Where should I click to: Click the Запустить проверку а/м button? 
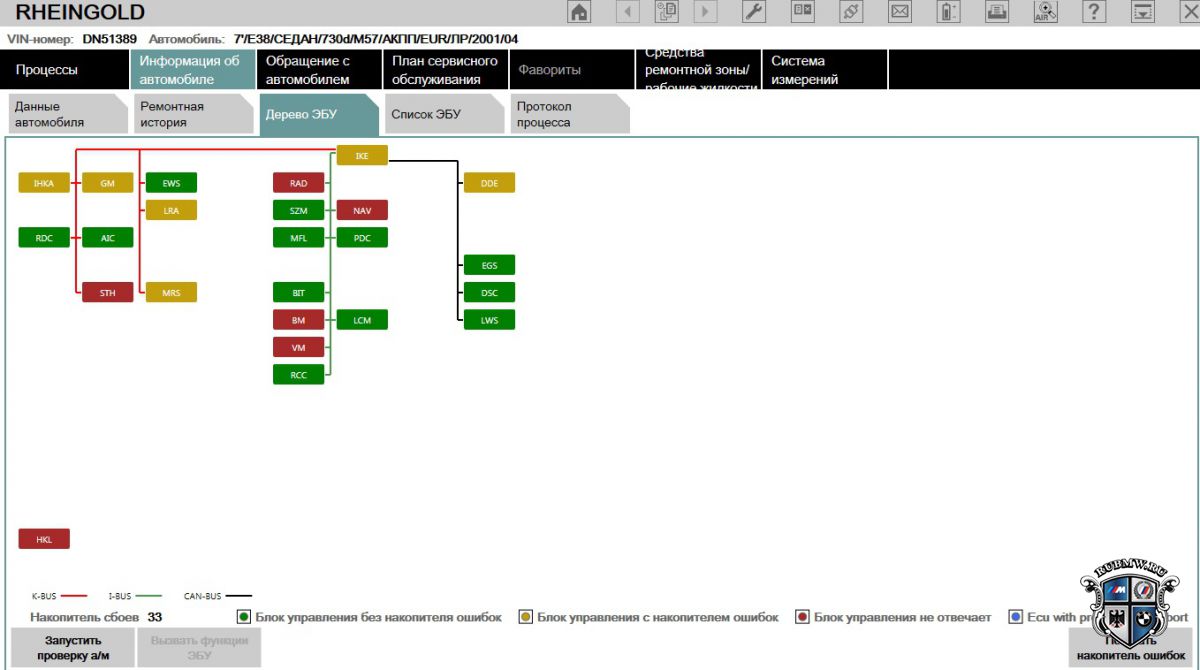point(72,648)
